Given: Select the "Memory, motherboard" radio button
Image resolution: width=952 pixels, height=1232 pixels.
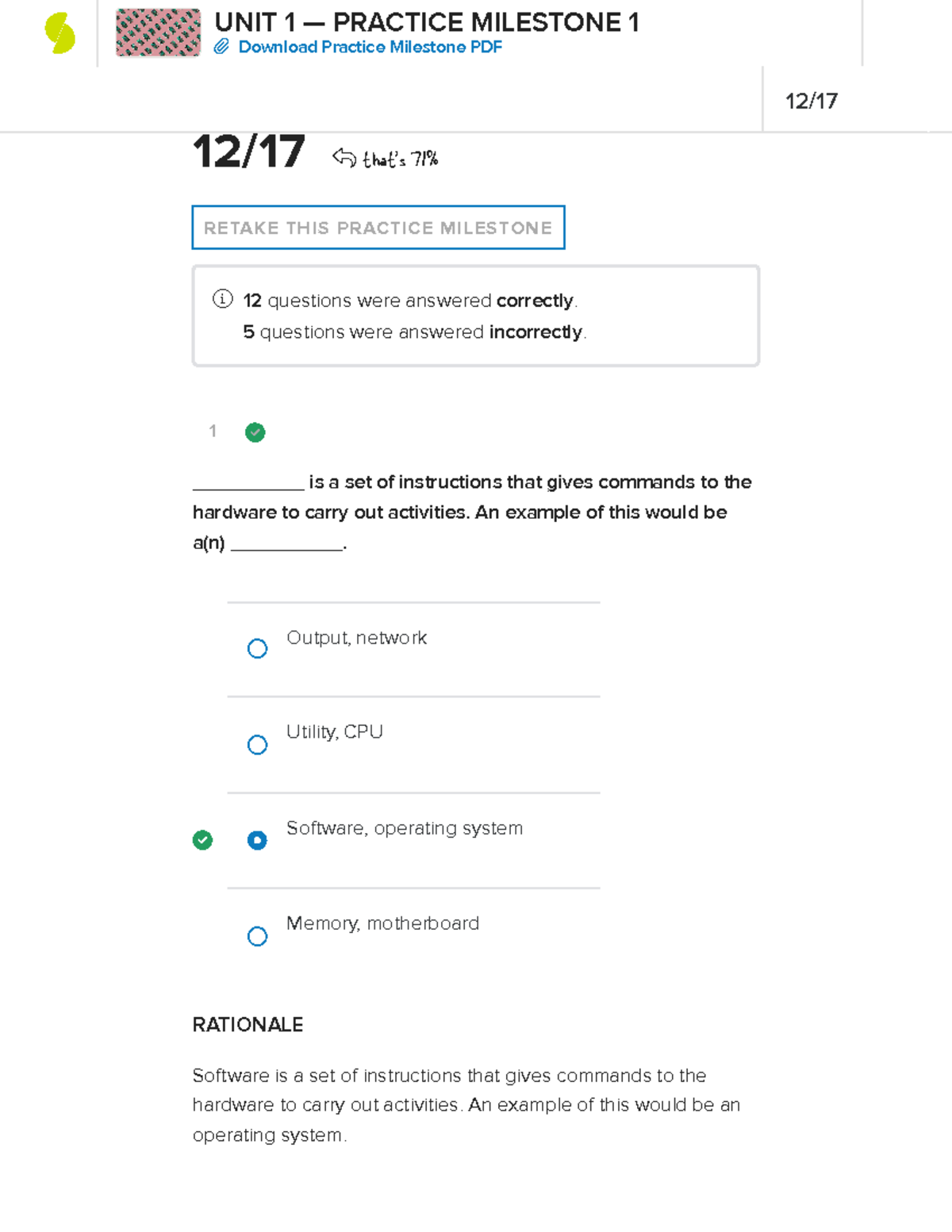Looking at the screenshot, I should [x=257, y=936].
